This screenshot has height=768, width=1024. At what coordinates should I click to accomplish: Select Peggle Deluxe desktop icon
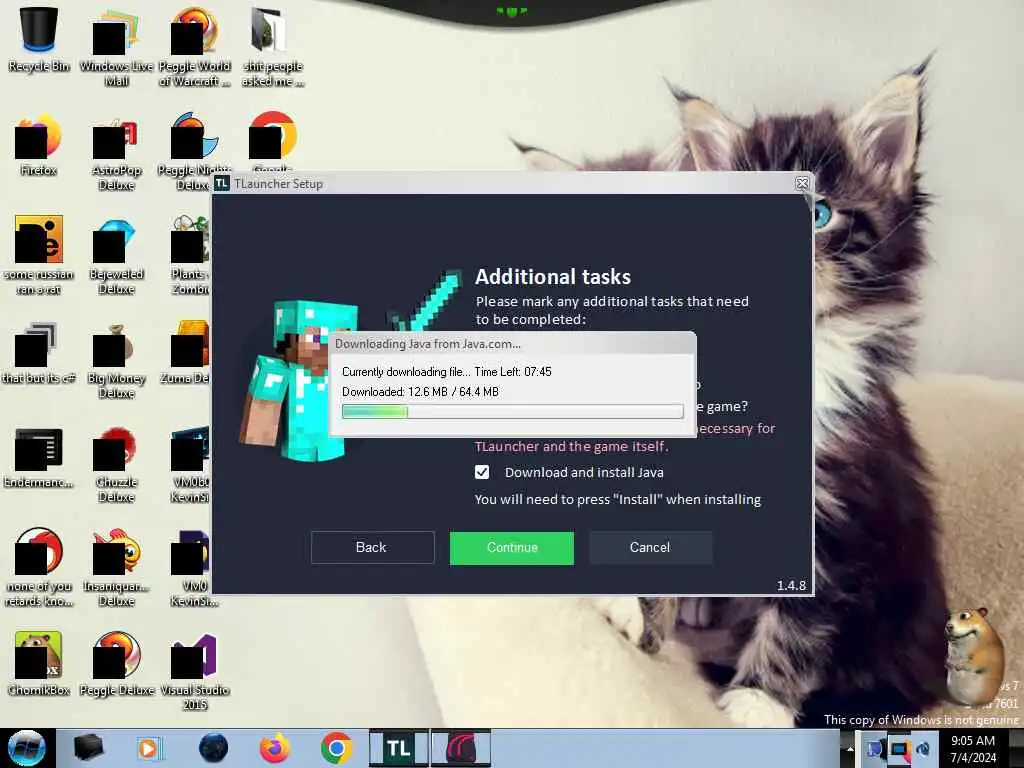tap(116, 664)
